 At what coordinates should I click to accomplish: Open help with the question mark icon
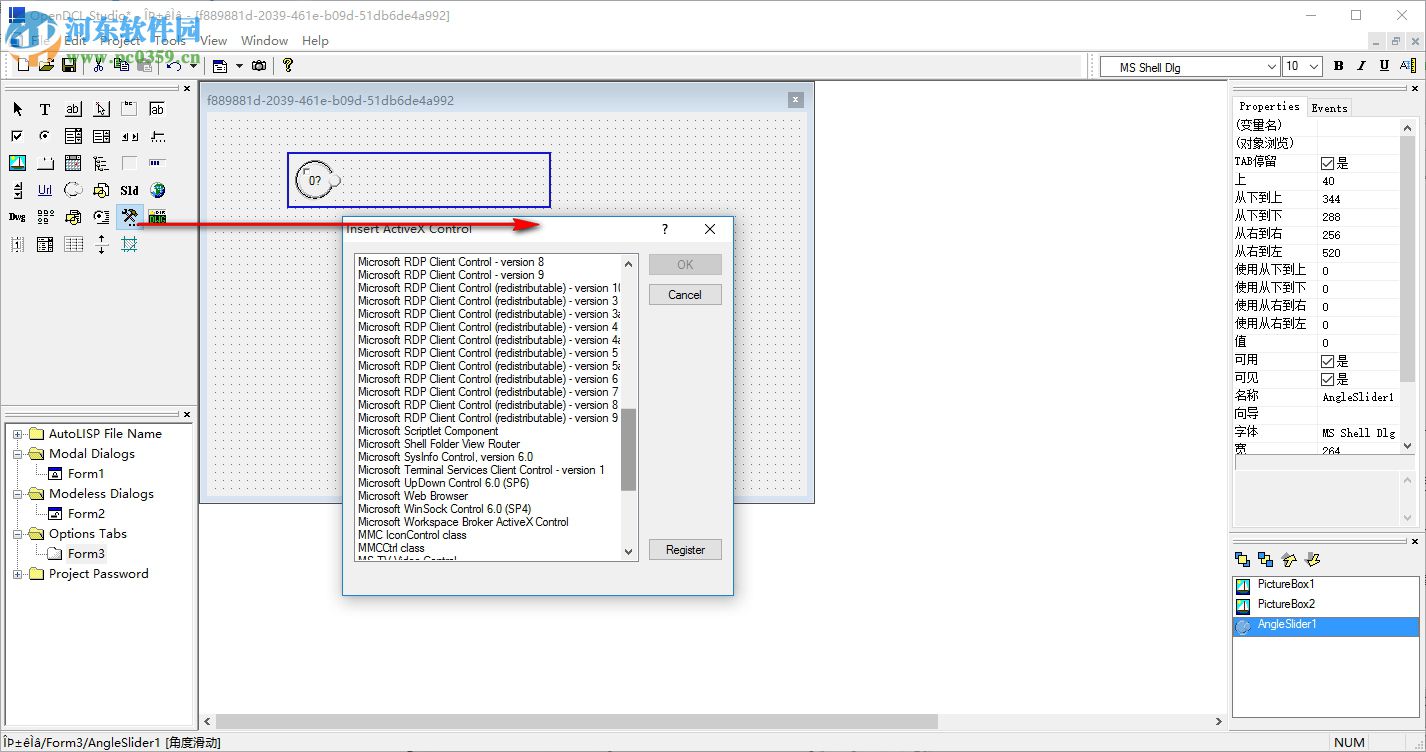click(288, 65)
